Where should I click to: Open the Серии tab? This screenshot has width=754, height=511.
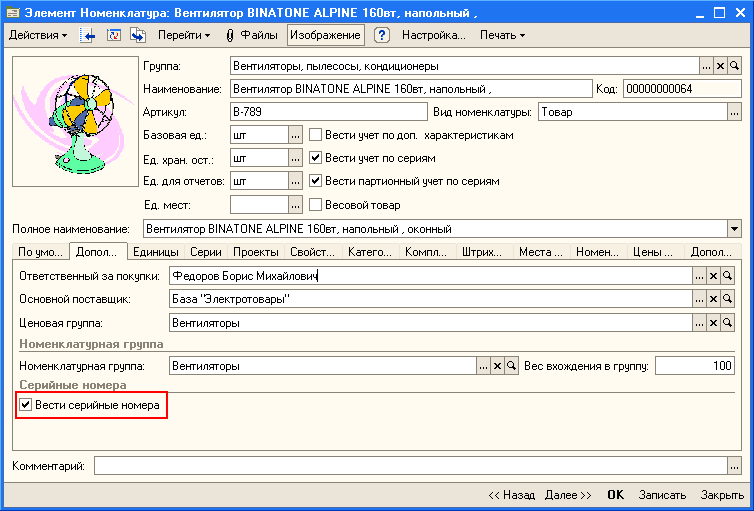pos(206,253)
